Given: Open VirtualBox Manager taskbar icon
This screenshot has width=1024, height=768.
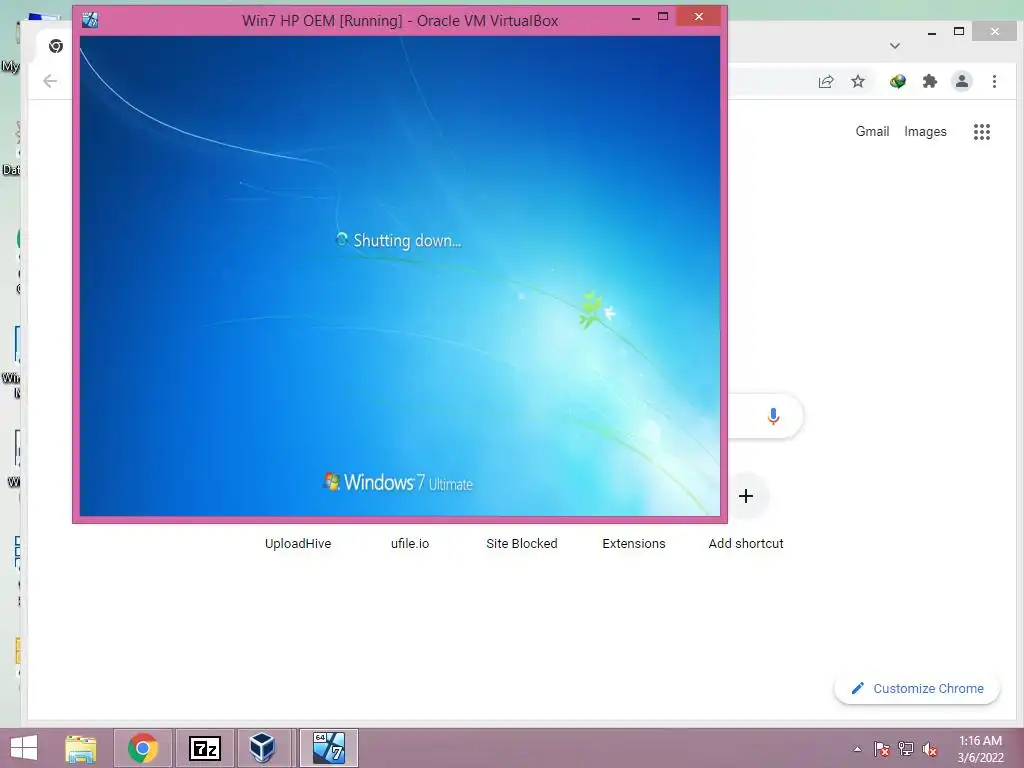Looking at the screenshot, I should point(263,748).
